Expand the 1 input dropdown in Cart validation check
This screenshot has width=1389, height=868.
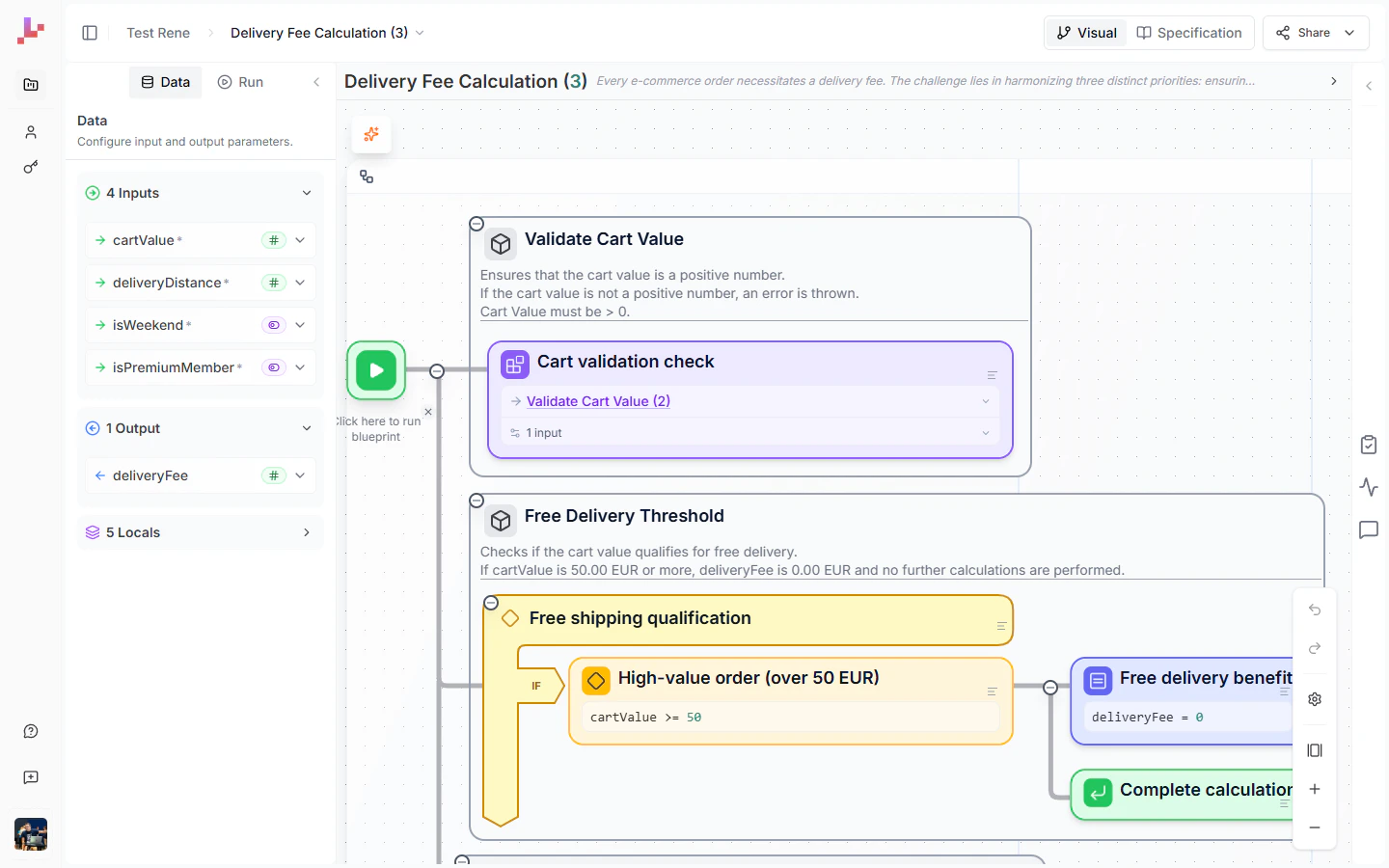pyautogui.click(x=985, y=432)
